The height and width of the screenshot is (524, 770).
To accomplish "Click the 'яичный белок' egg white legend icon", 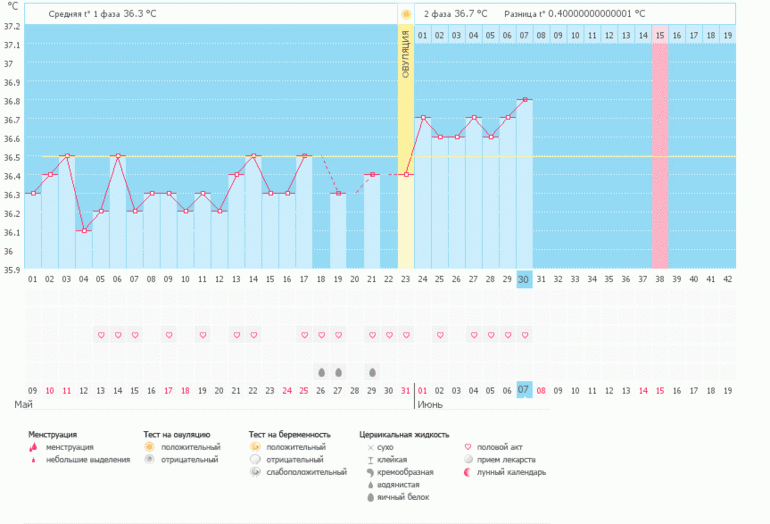I will click(371, 497).
